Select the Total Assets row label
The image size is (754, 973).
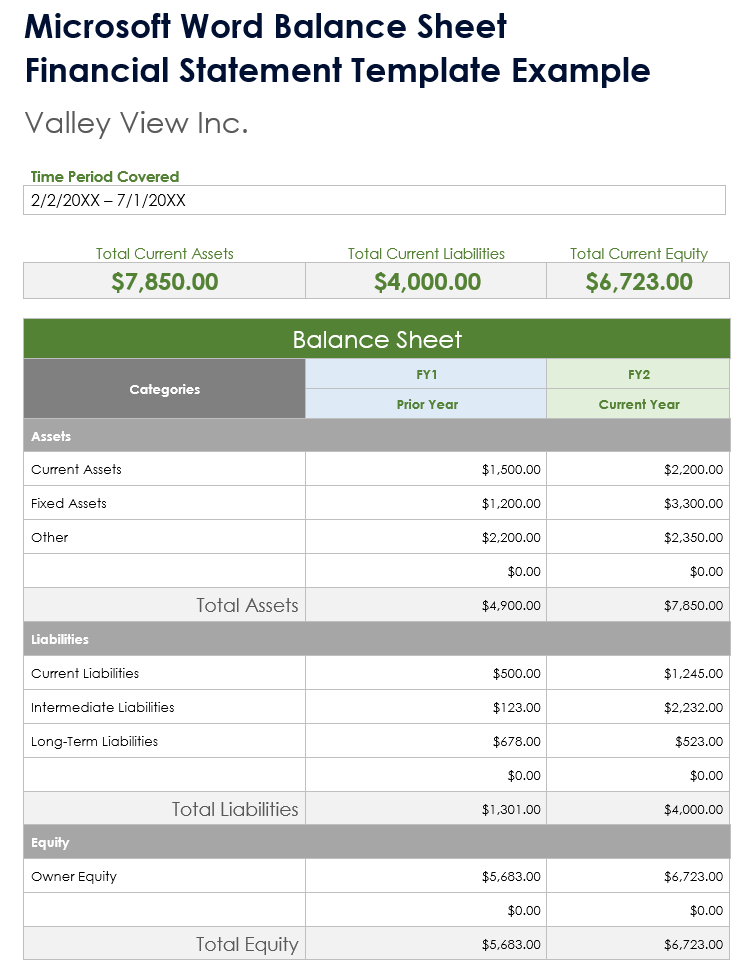coord(247,605)
